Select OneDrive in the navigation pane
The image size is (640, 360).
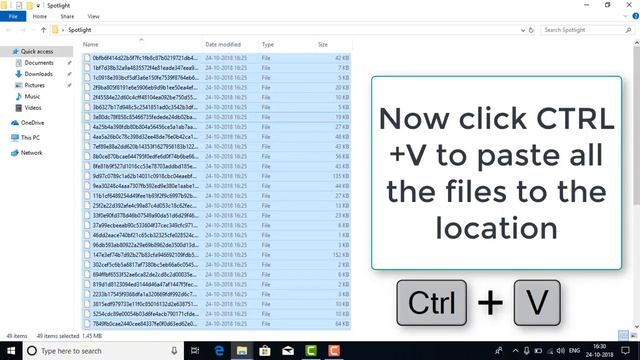[x=32, y=122]
